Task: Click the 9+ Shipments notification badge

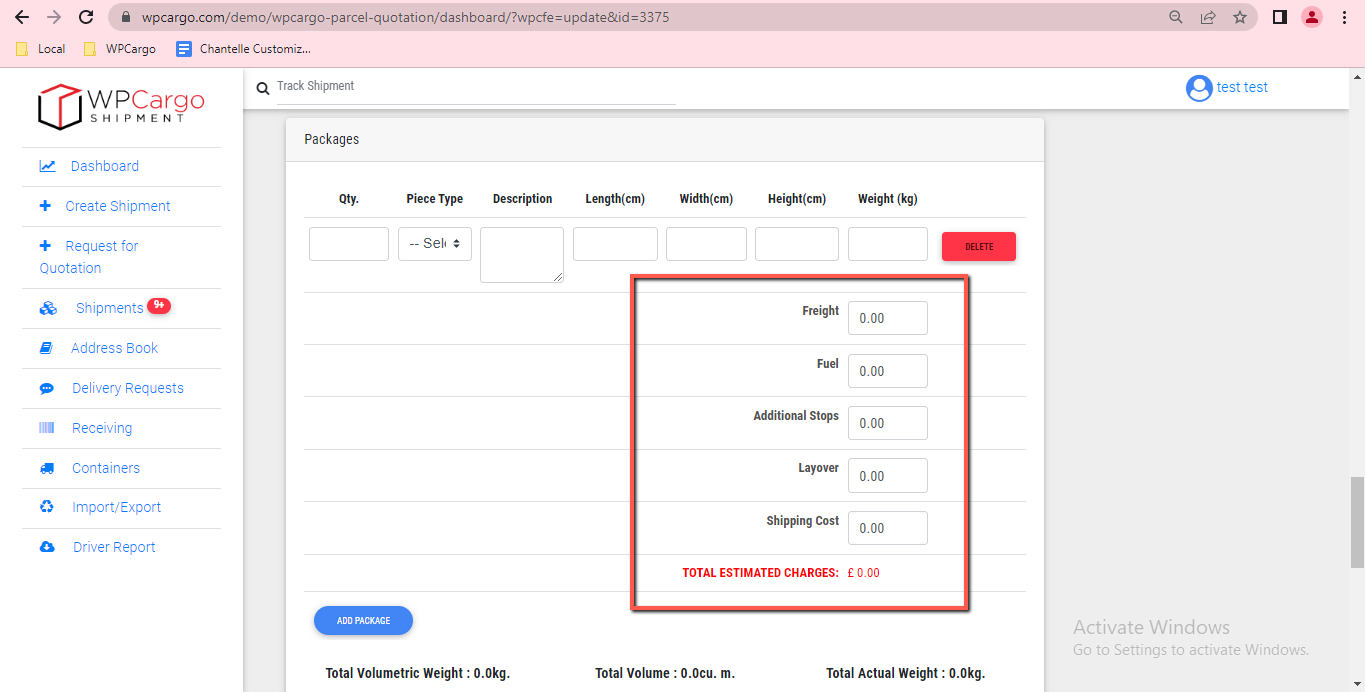Action: tap(159, 305)
